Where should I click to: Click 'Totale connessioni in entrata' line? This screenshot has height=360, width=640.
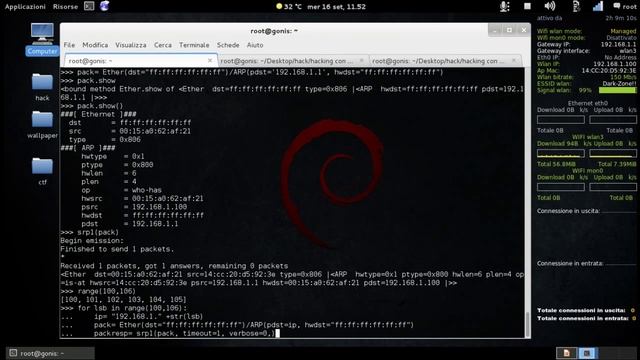point(586,318)
